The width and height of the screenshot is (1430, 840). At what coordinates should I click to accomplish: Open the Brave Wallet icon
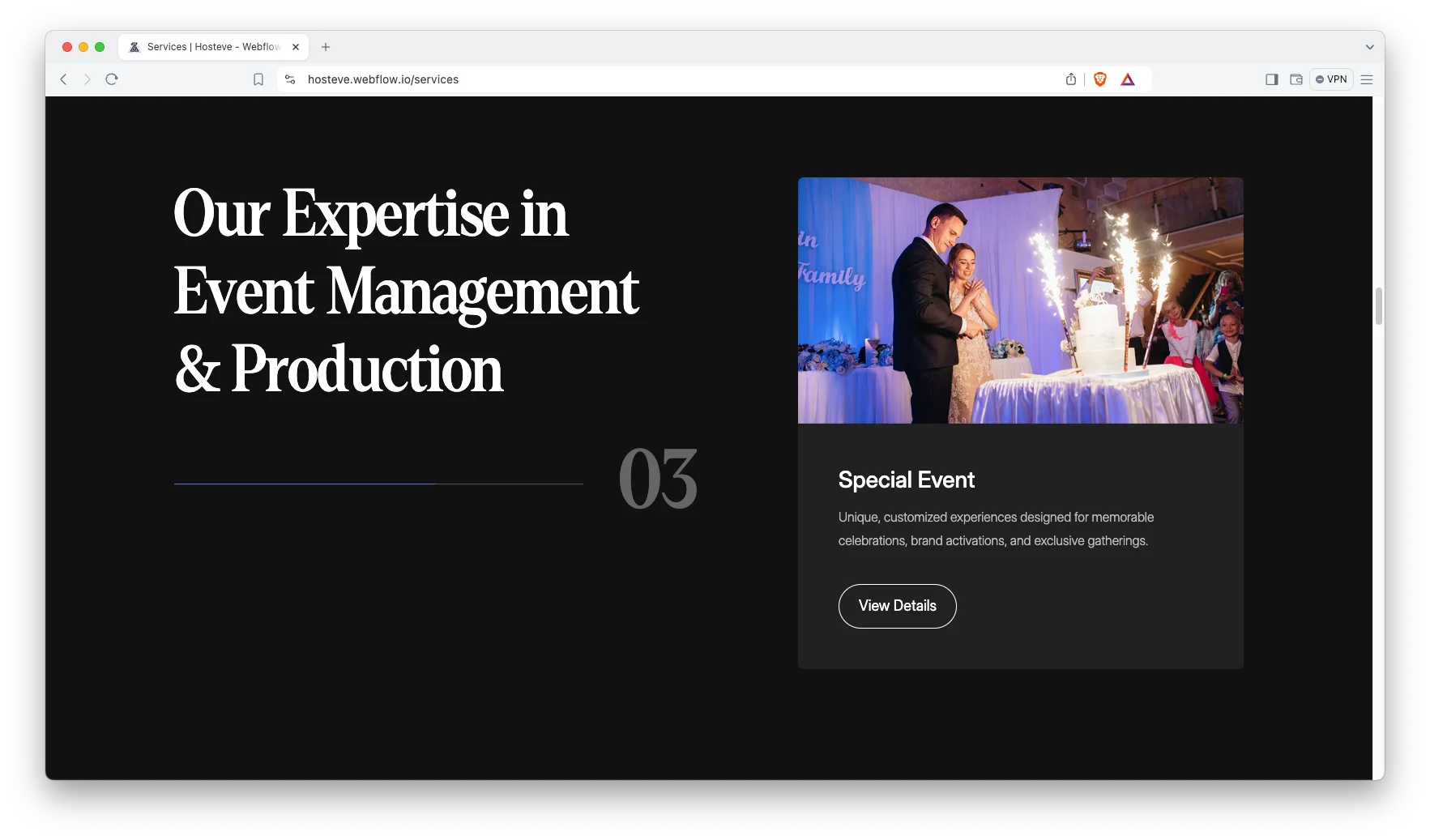1296,79
